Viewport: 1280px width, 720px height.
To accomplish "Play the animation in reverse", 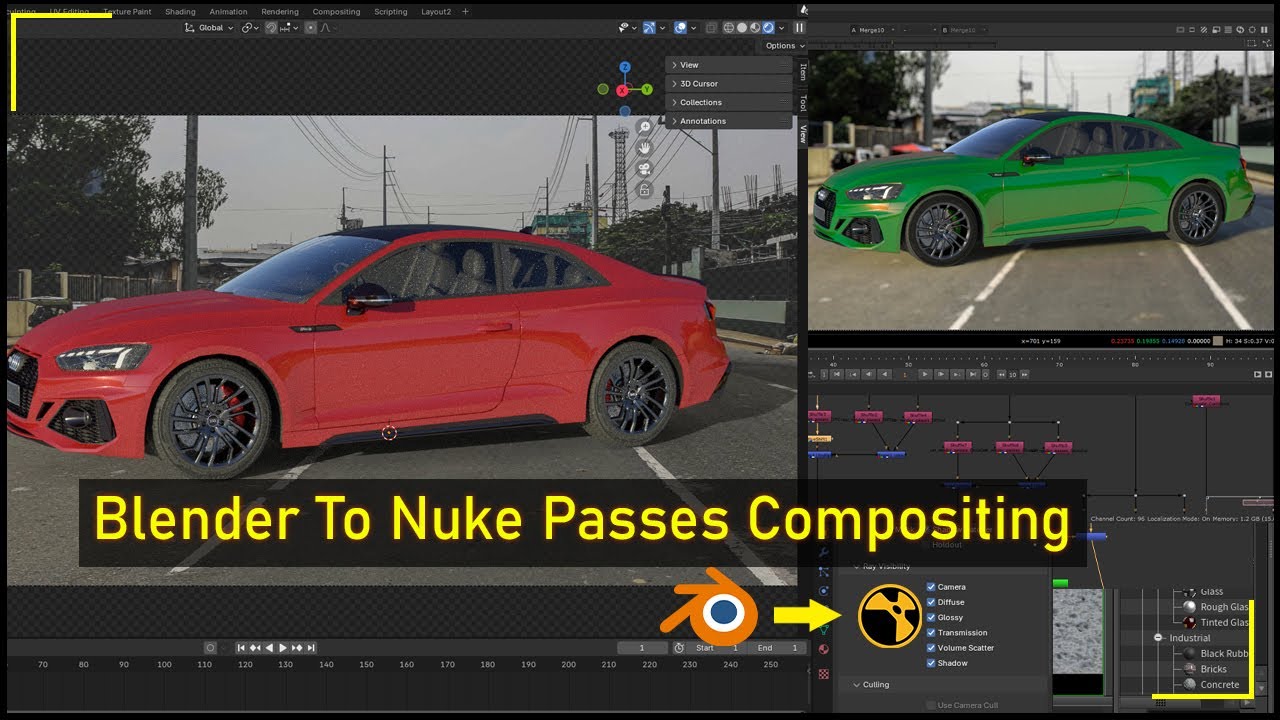I will pyautogui.click(x=269, y=648).
